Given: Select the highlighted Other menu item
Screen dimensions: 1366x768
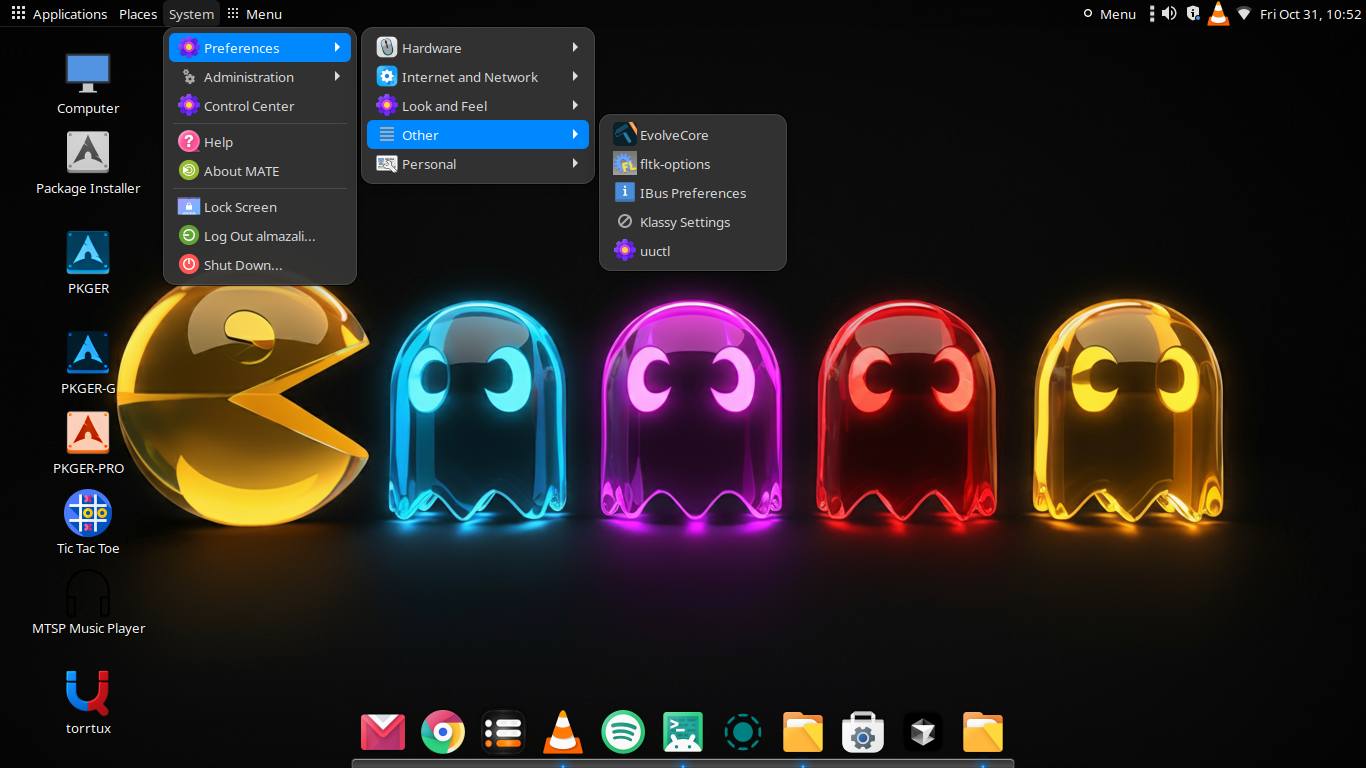Looking at the screenshot, I should pos(478,135).
